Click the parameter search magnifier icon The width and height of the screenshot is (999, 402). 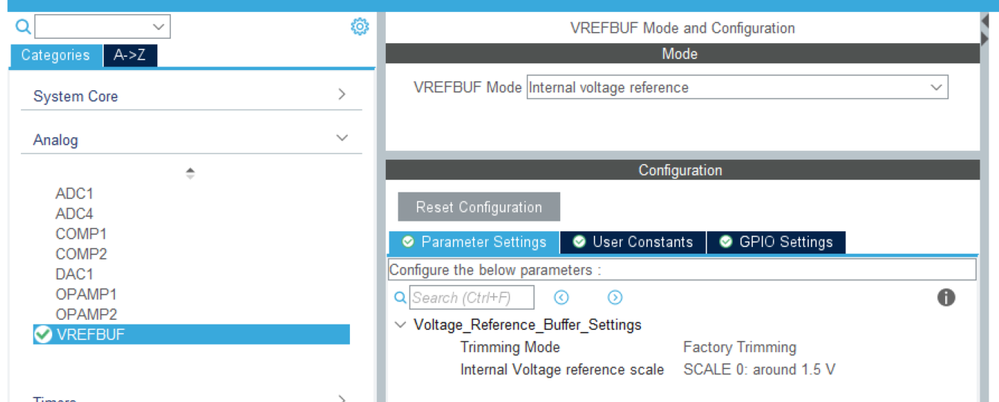tap(400, 298)
